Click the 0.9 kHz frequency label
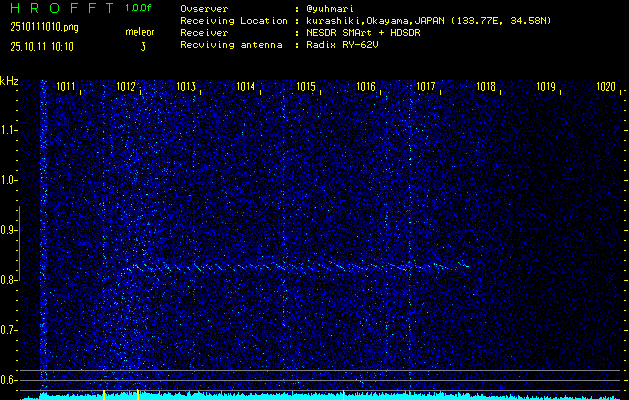 (x=7, y=230)
